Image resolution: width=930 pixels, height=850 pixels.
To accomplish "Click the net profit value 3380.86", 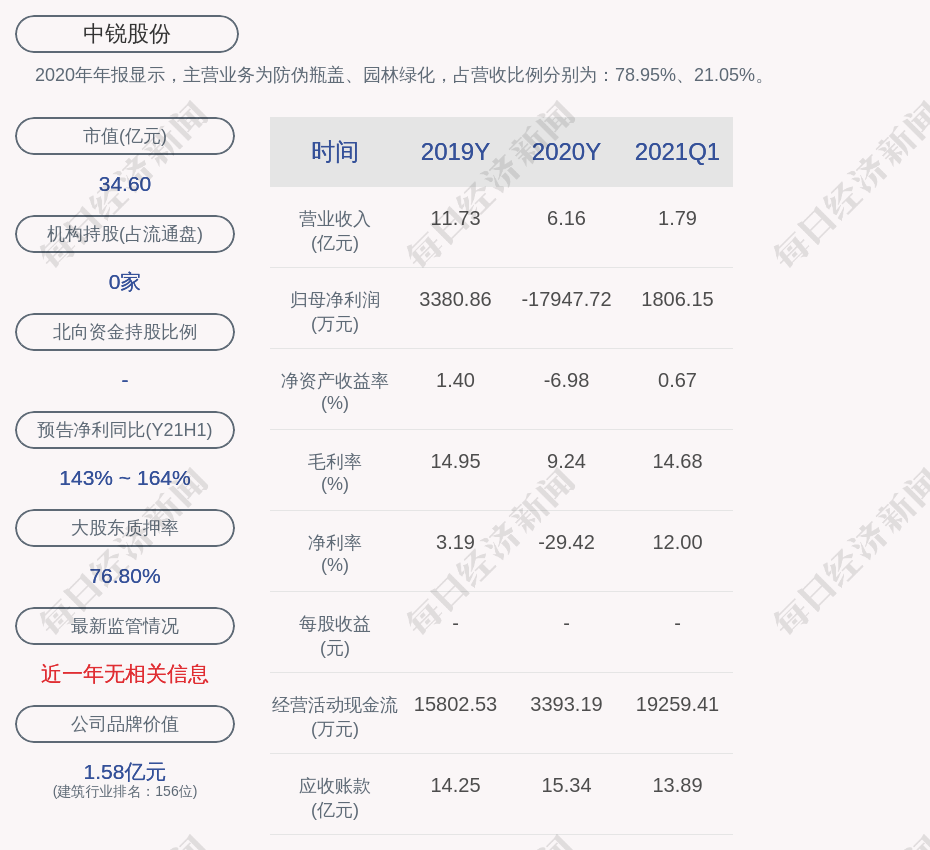I will [456, 299].
